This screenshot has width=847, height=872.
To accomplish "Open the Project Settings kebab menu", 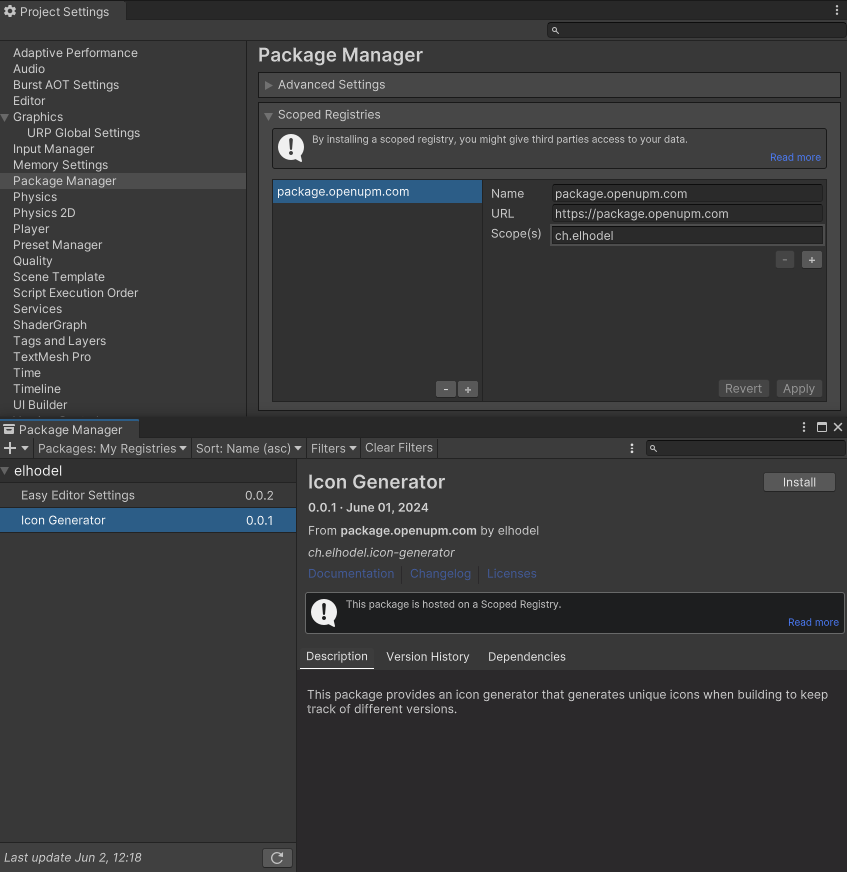I will 836,10.
